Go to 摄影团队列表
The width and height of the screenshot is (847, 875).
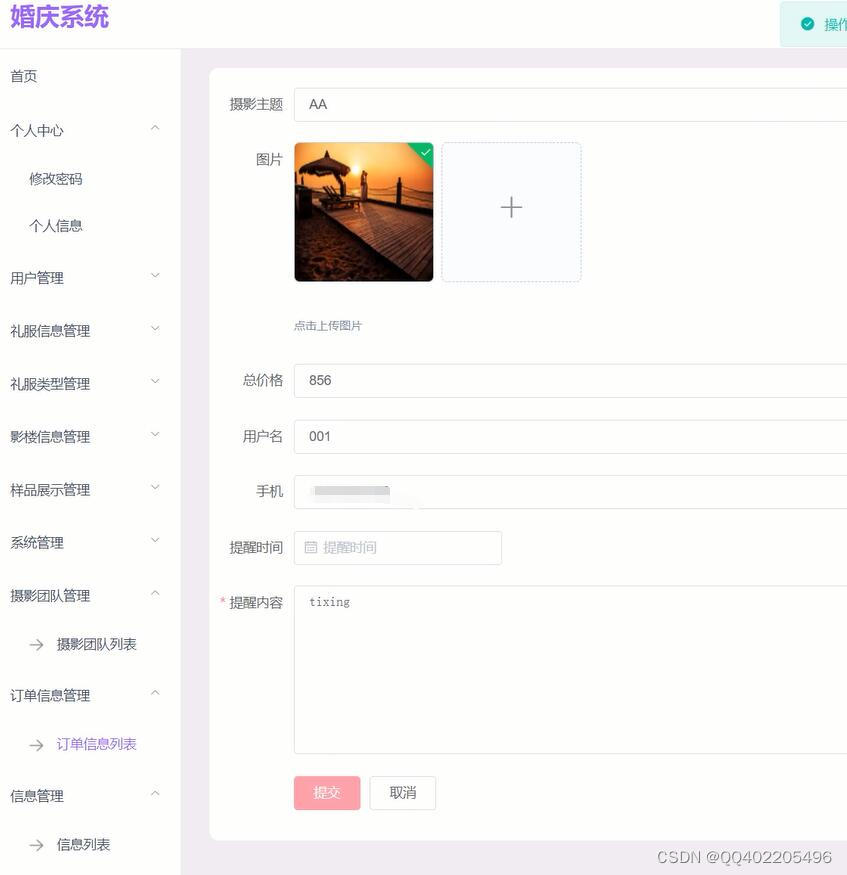97,645
